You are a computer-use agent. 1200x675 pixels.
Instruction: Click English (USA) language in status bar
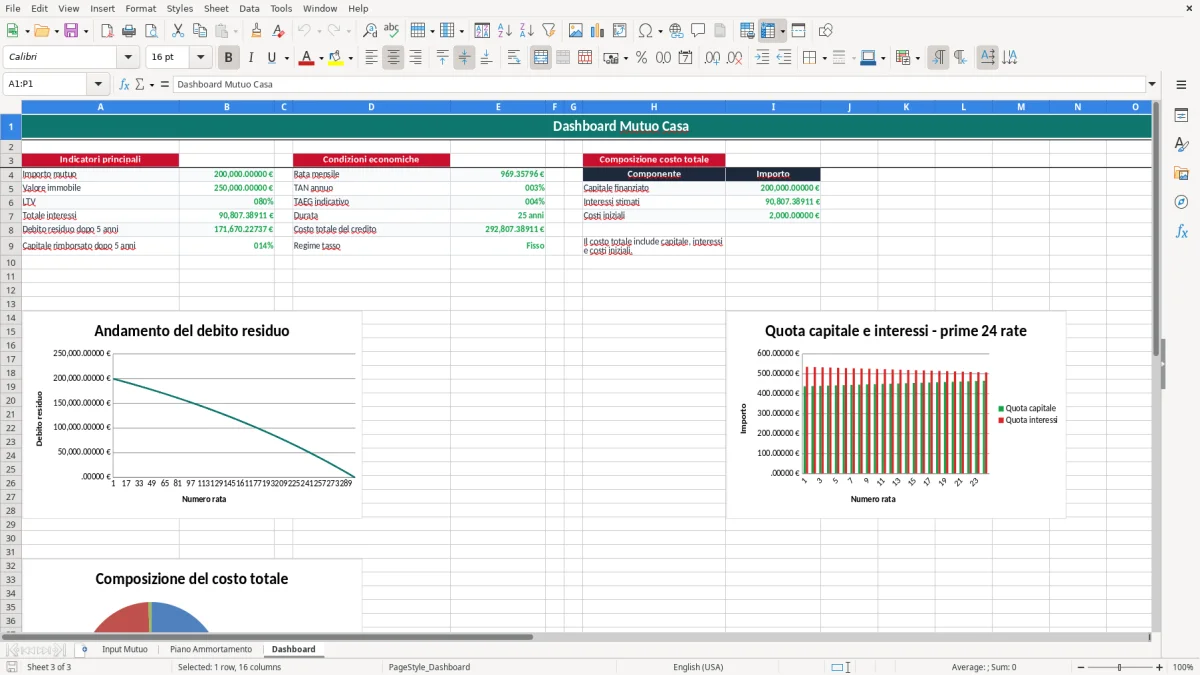click(698, 667)
